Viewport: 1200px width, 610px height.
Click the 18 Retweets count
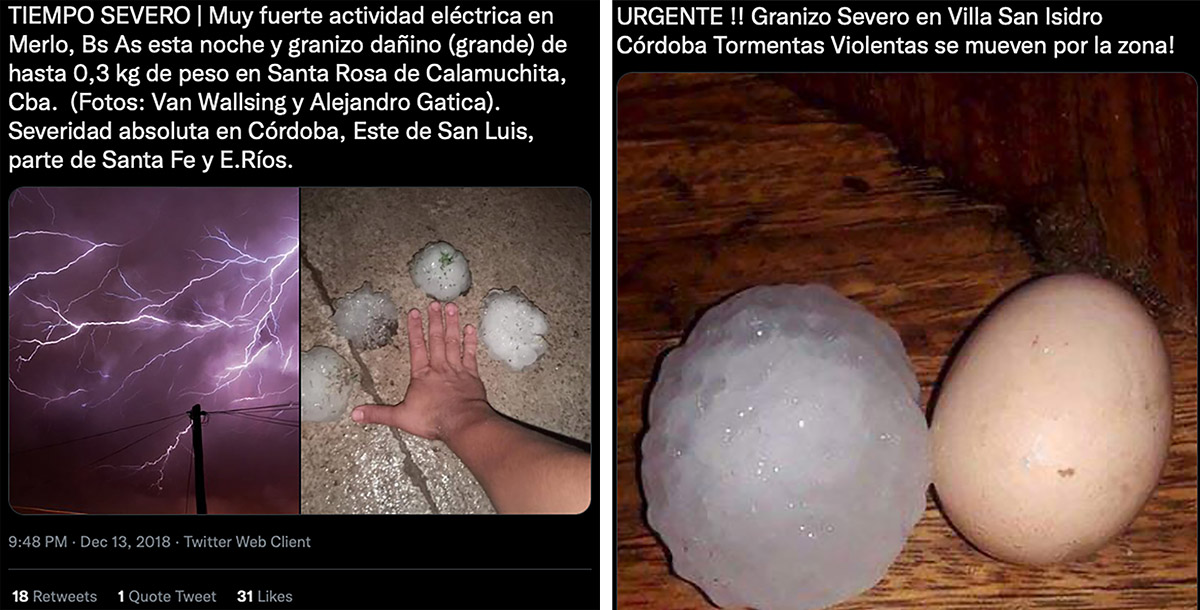[x=53, y=596]
